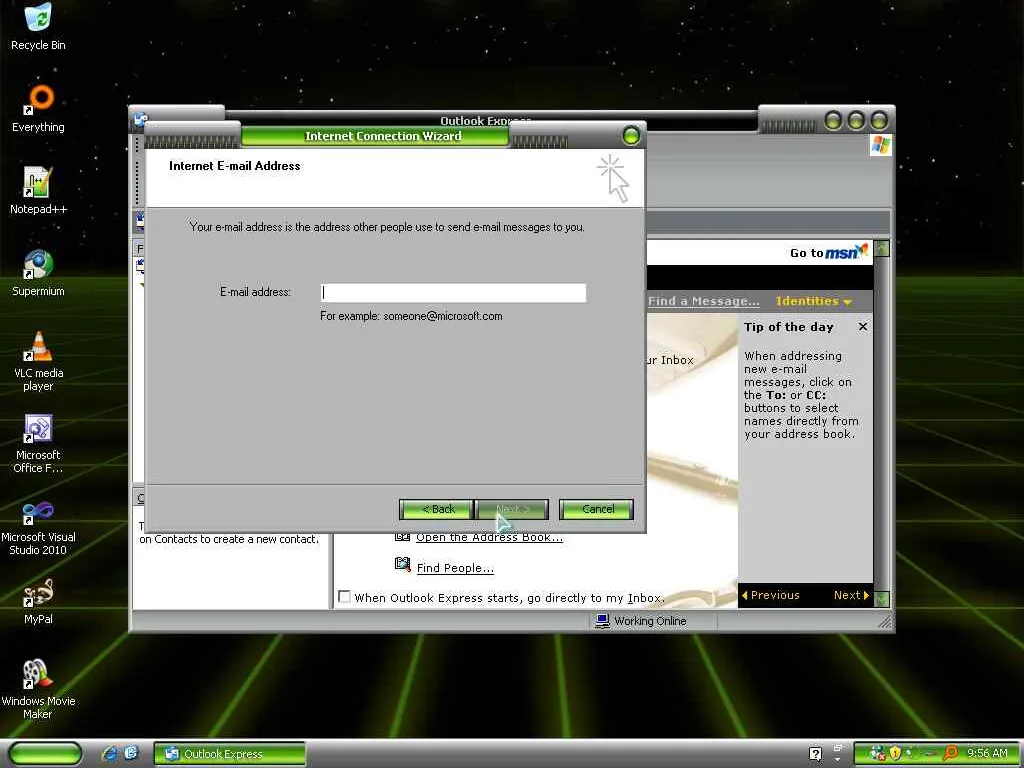Screen dimensions: 1024x768
Task: Click the Find People link
Action: [455, 568]
